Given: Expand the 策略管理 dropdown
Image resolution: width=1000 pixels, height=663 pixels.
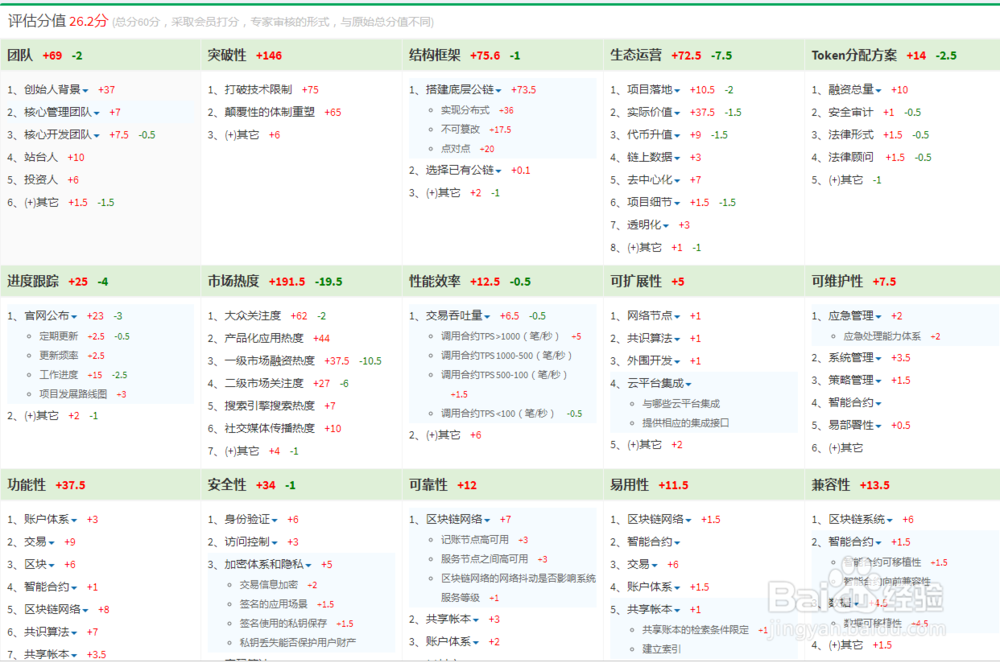Looking at the screenshot, I should click(878, 381).
